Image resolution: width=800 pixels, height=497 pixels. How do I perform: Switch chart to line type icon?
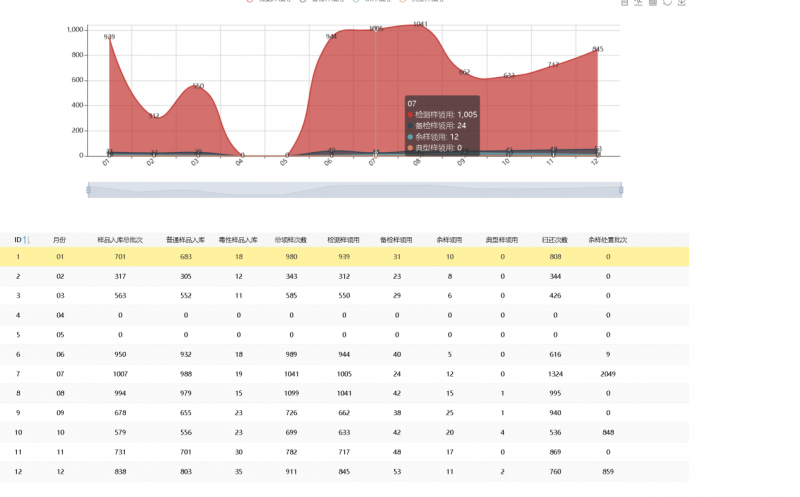(x=639, y=3)
